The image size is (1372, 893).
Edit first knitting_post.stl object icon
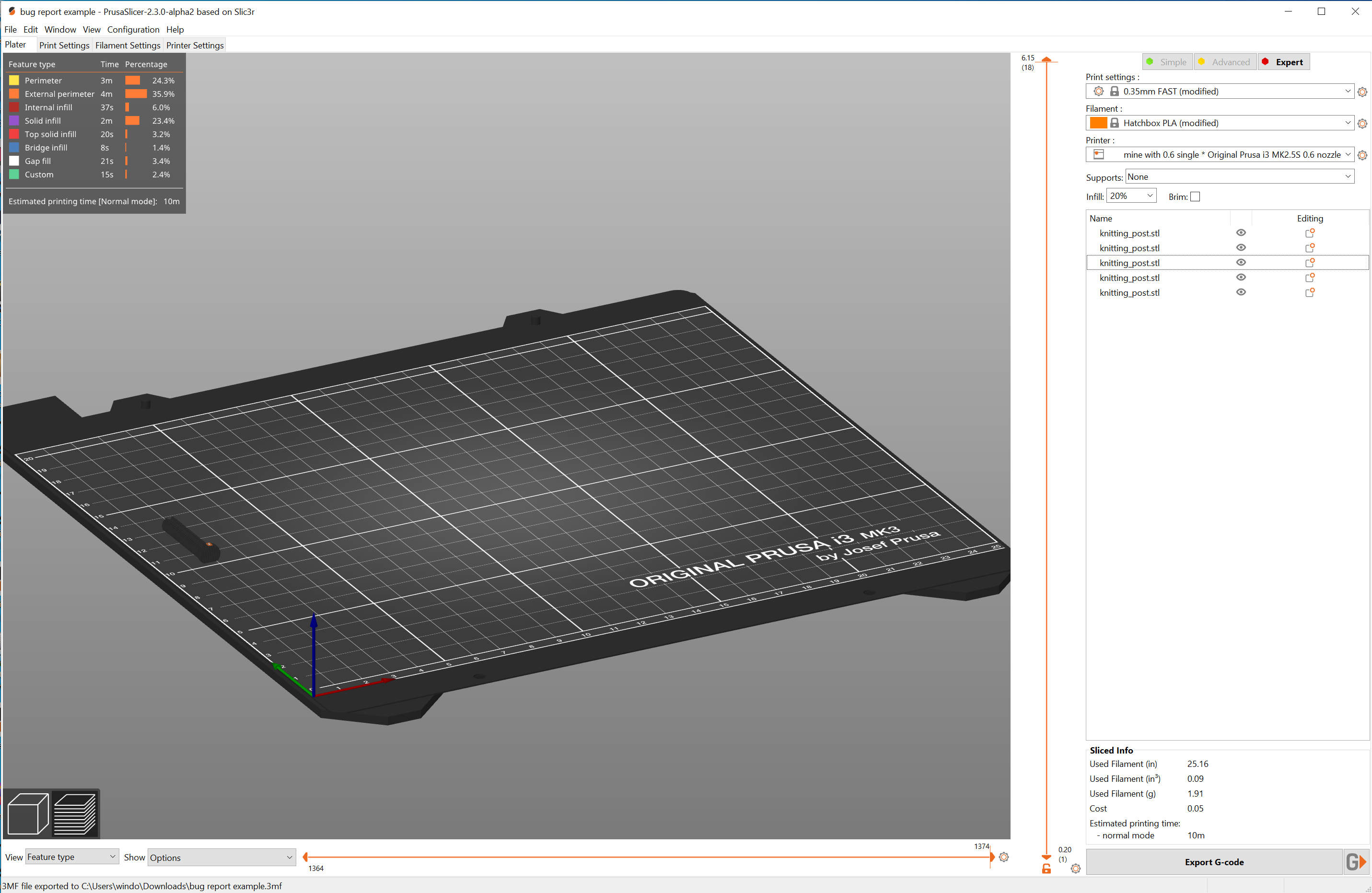coord(1310,233)
